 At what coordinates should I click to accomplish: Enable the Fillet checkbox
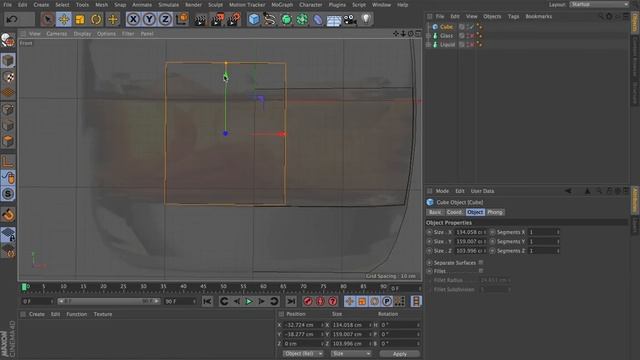tap(481, 271)
